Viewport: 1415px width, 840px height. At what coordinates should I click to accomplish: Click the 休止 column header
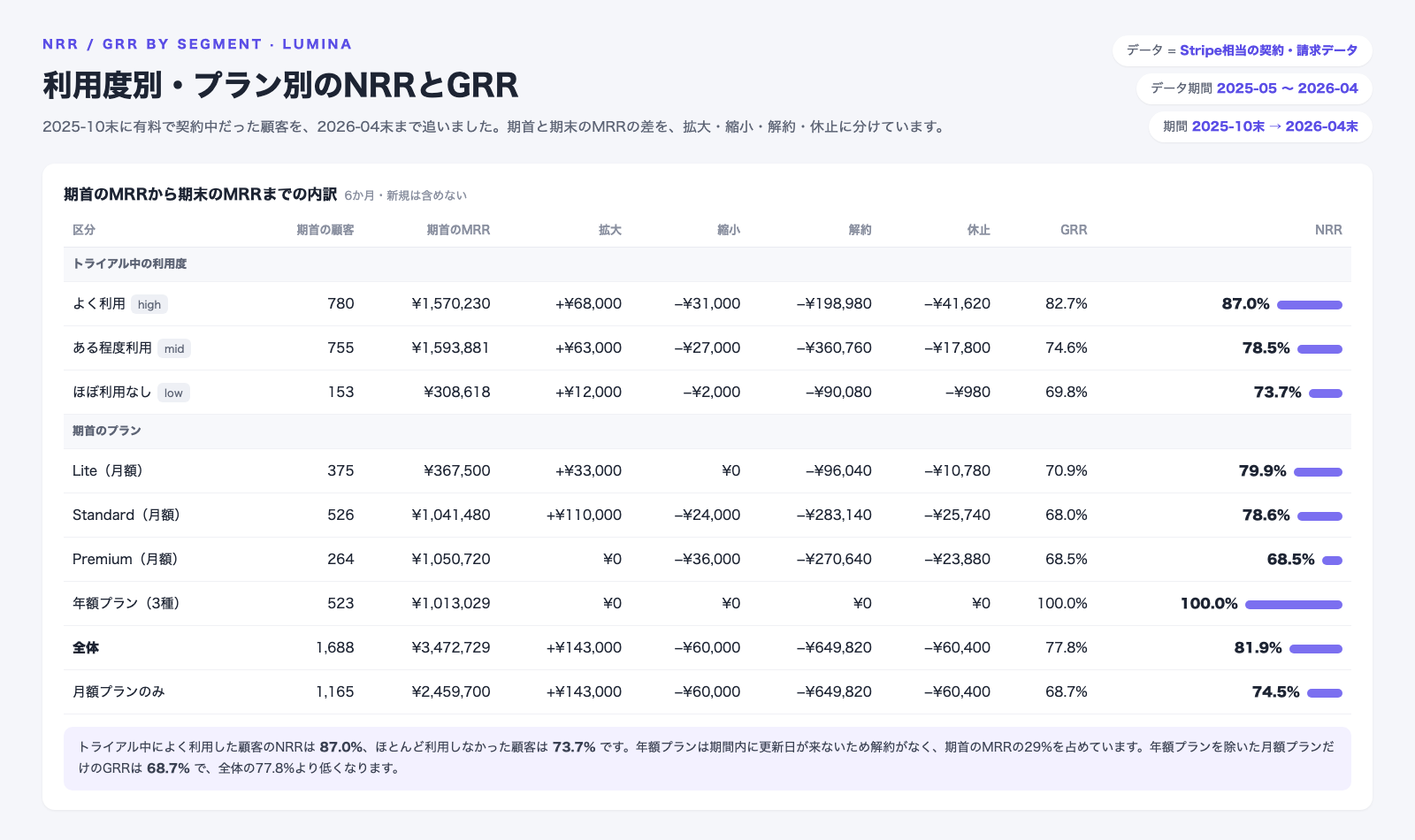pyautogui.click(x=978, y=230)
